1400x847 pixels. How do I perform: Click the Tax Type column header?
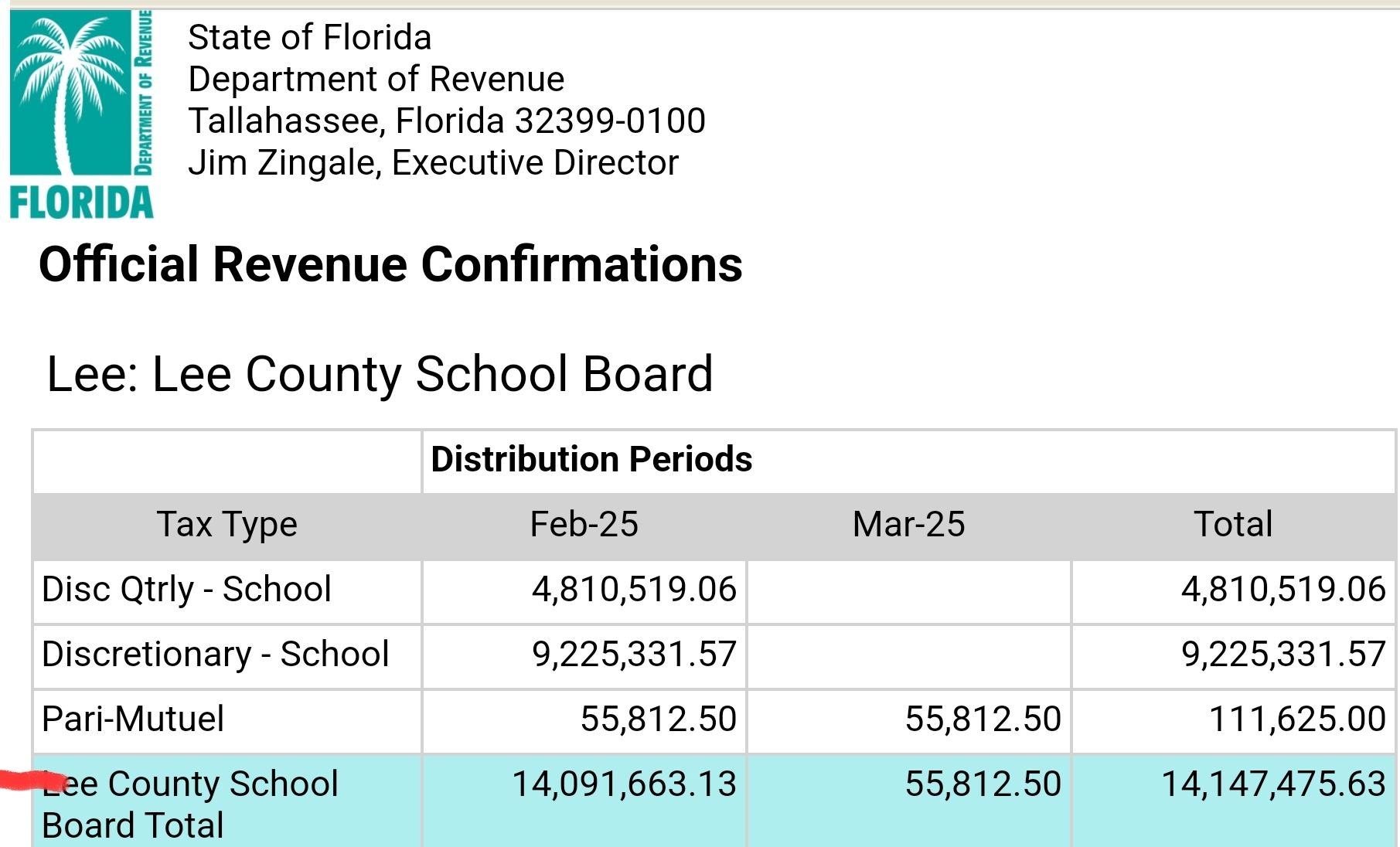pos(227,525)
